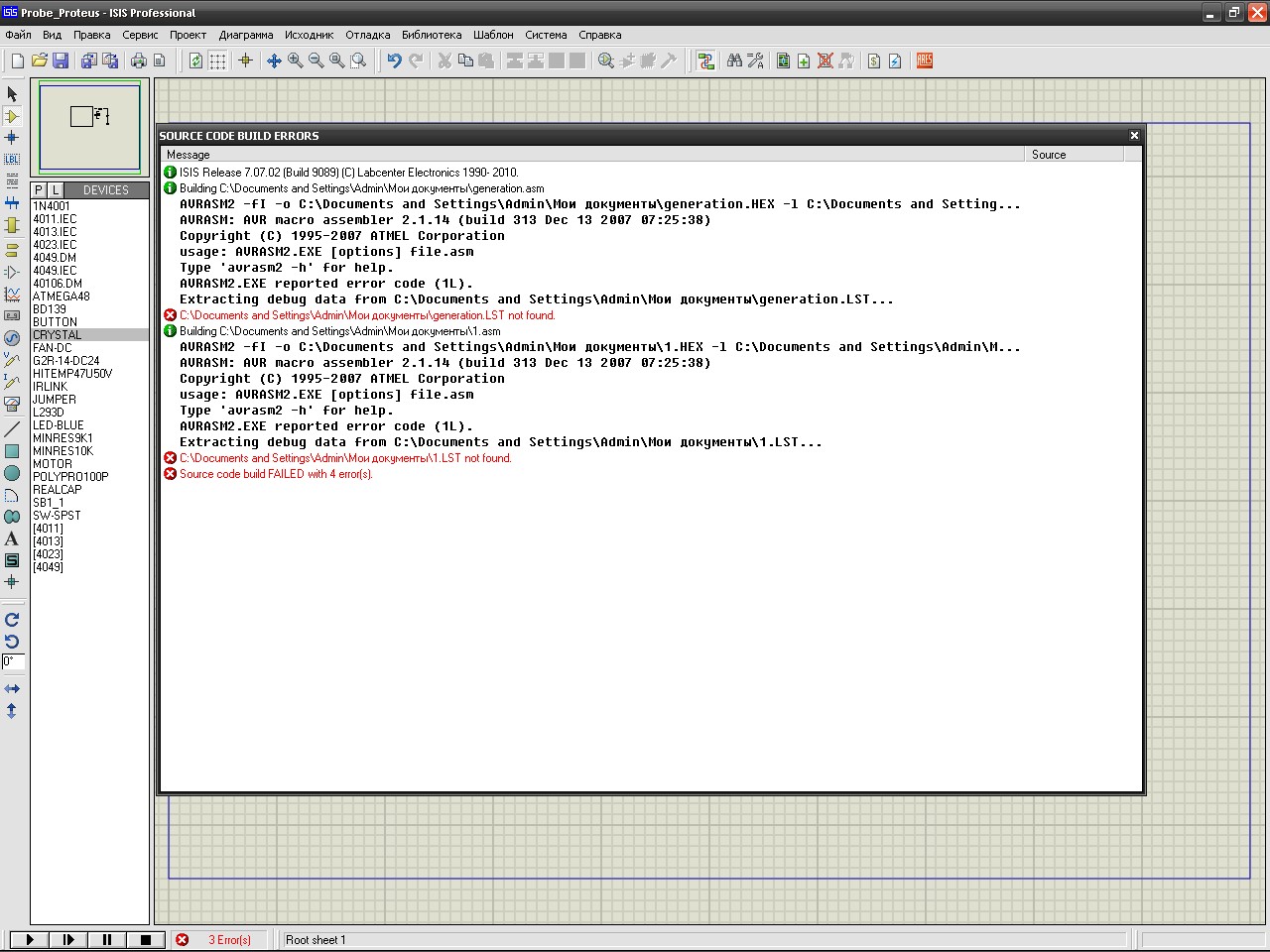Open the Исходник menu

point(309,35)
